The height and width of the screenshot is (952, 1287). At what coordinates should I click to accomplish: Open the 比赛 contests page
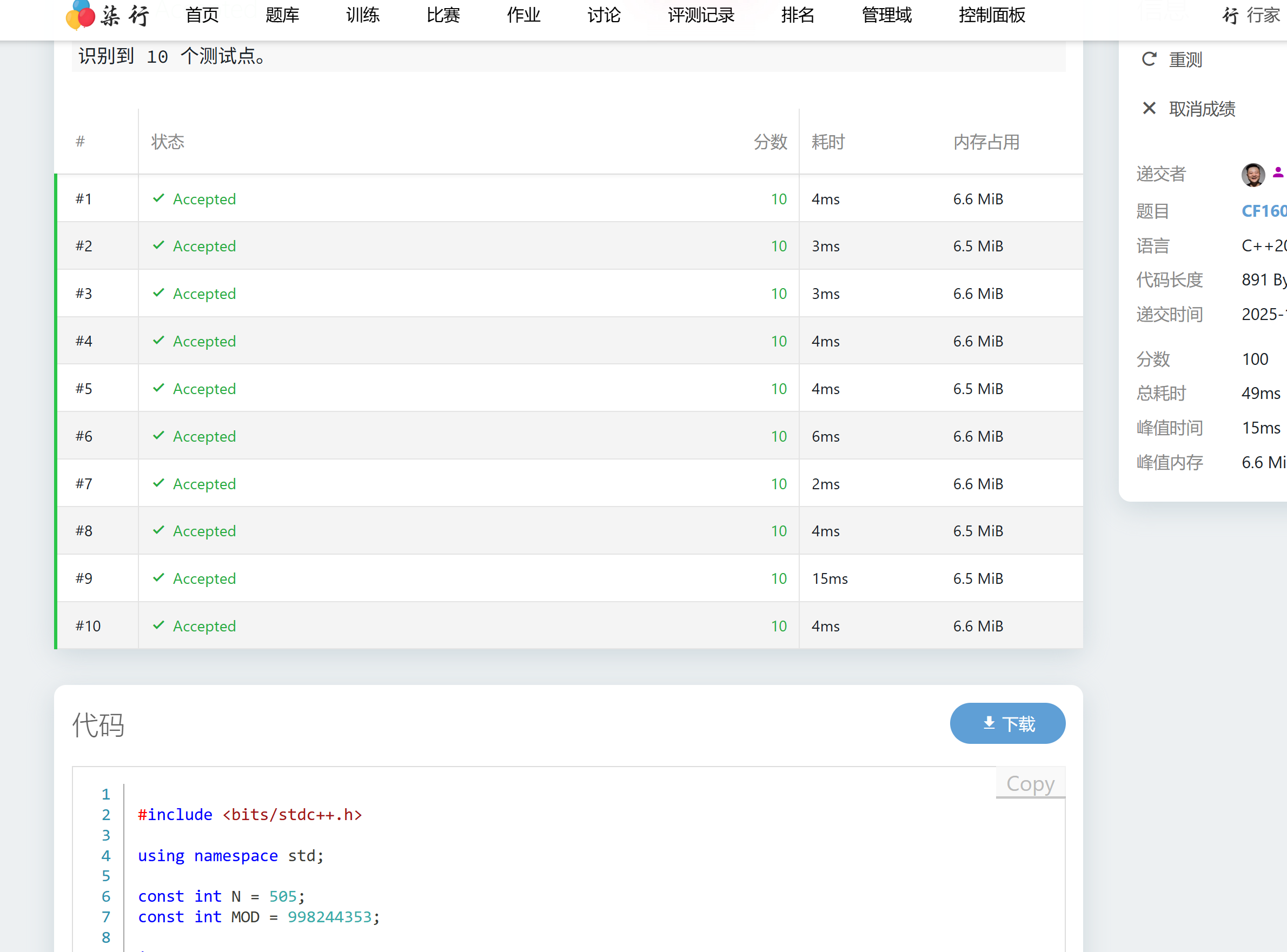click(x=443, y=16)
